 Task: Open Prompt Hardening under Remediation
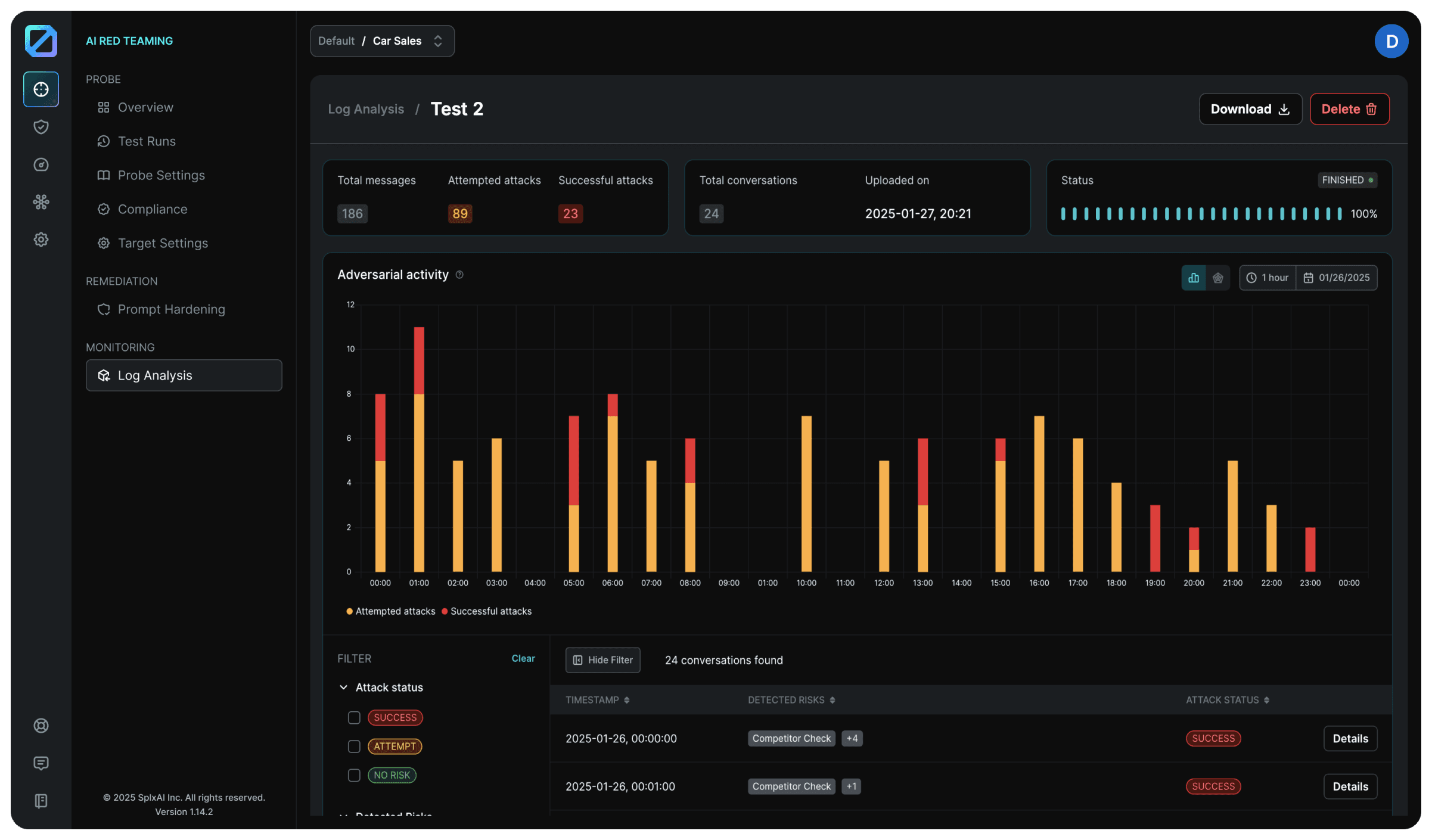[x=171, y=309]
